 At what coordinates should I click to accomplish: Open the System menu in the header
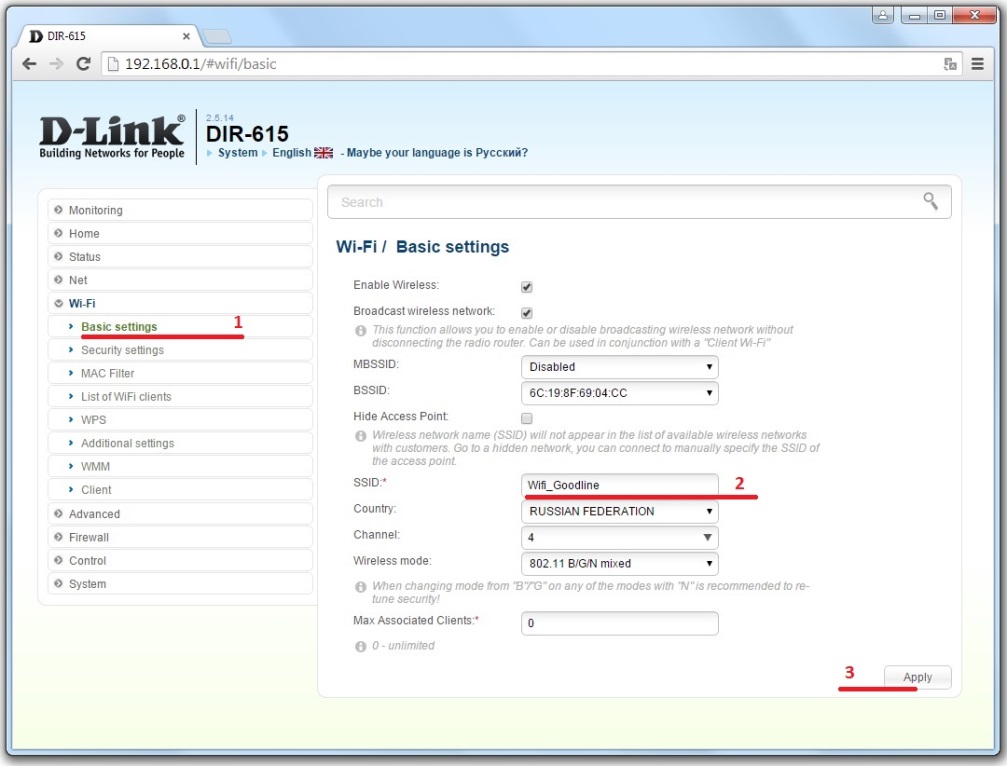pyautogui.click(x=237, y=153)
